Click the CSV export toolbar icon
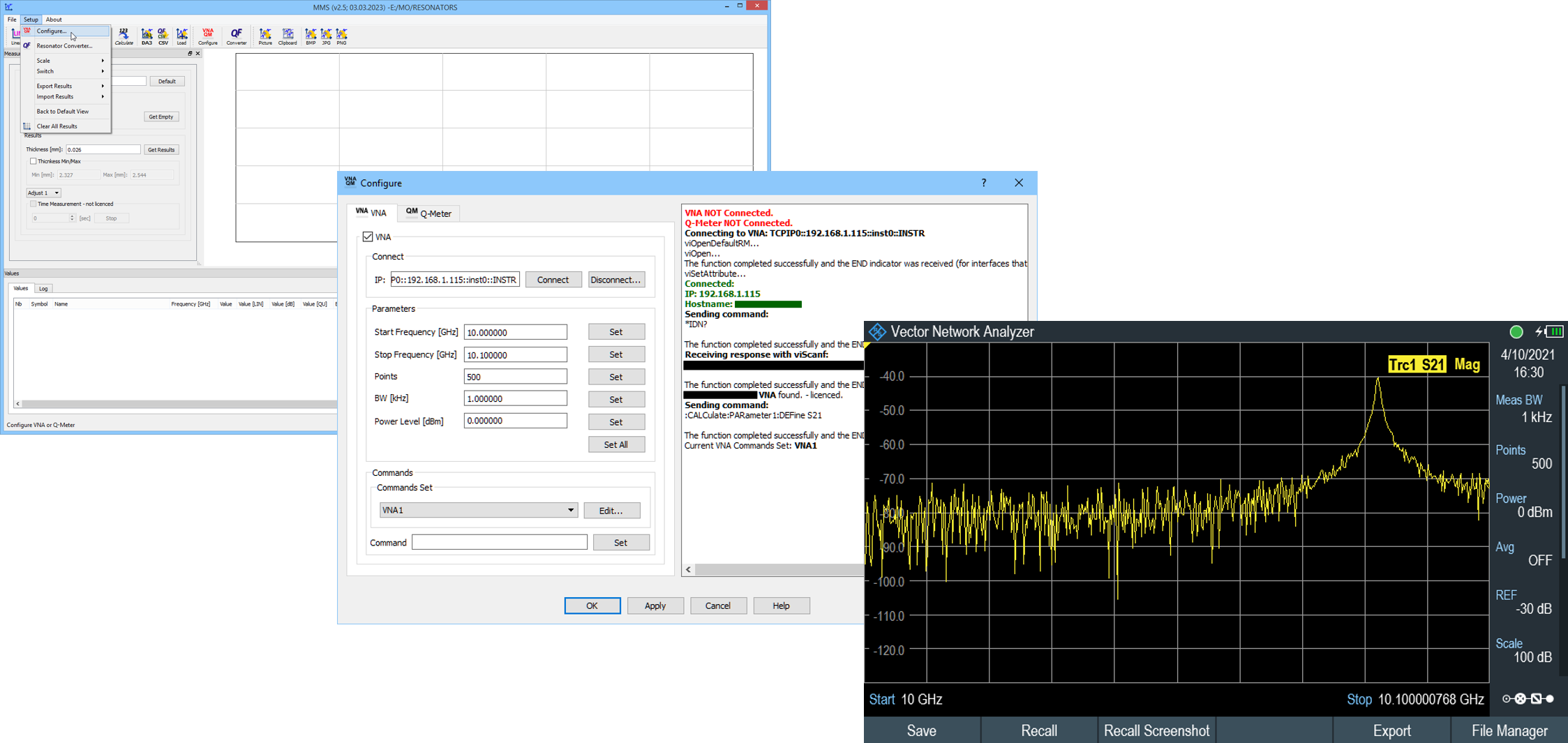 point(163,36)
